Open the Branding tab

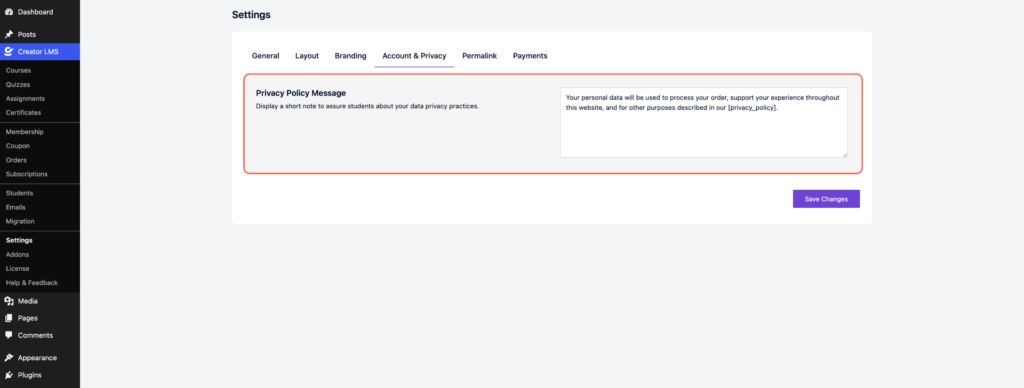tap(351, 56)
